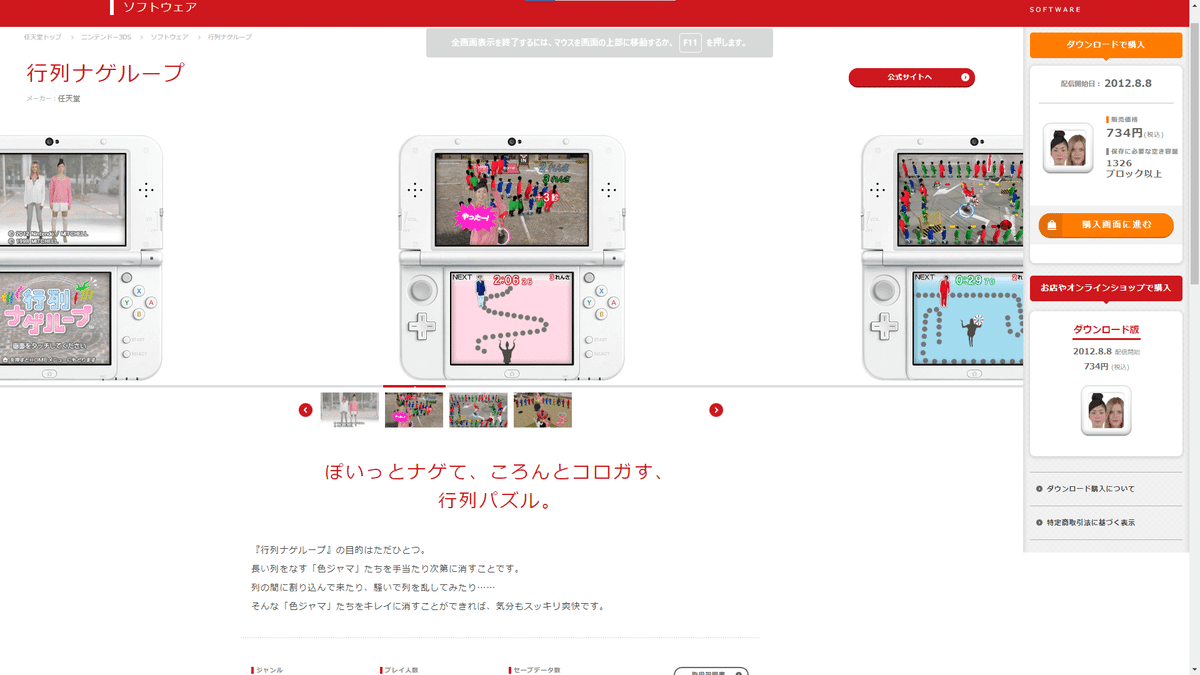Viewport: 1200px width, 675px height.
Task: Click the shopping bag icon on purchase button
Action: point(1052,226)
